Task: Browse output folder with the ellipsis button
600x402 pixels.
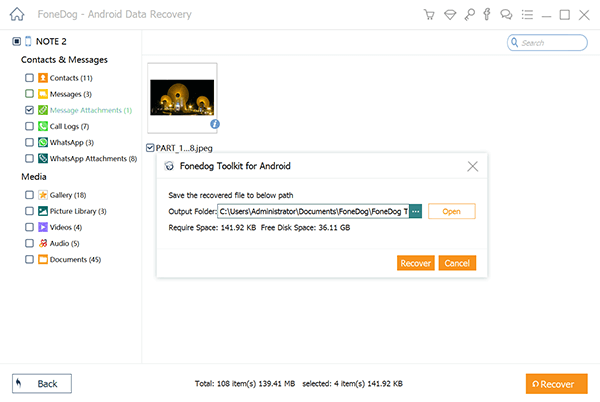Action: [416, 211]
